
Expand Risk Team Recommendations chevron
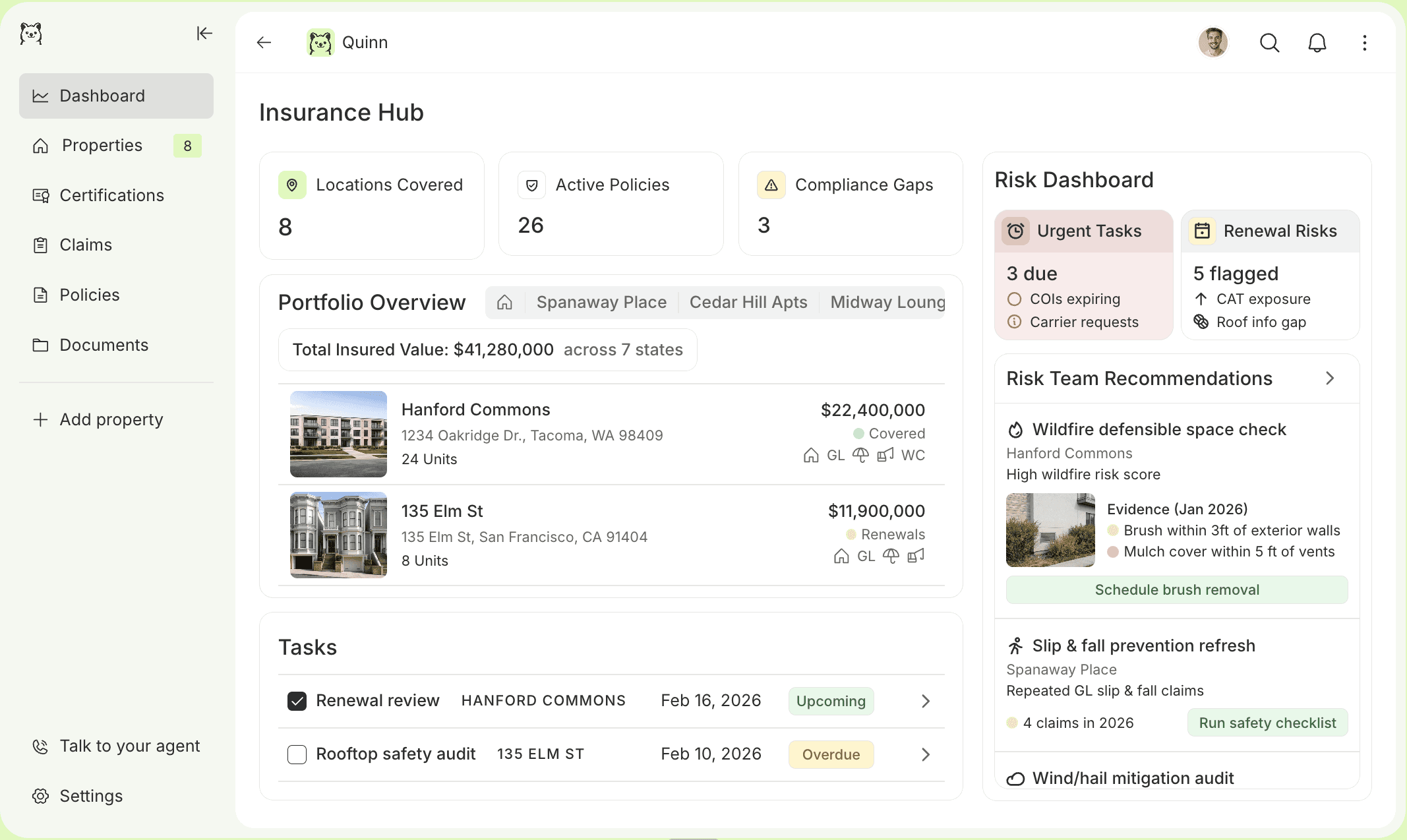pos(1329,378)
